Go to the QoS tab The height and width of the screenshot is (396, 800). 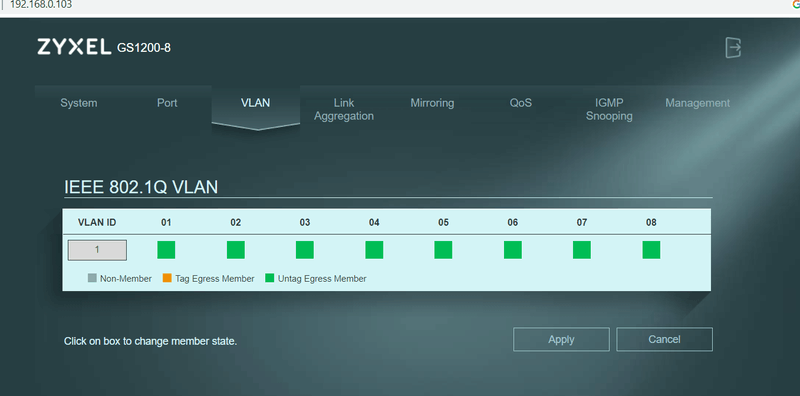coord(520,103)
